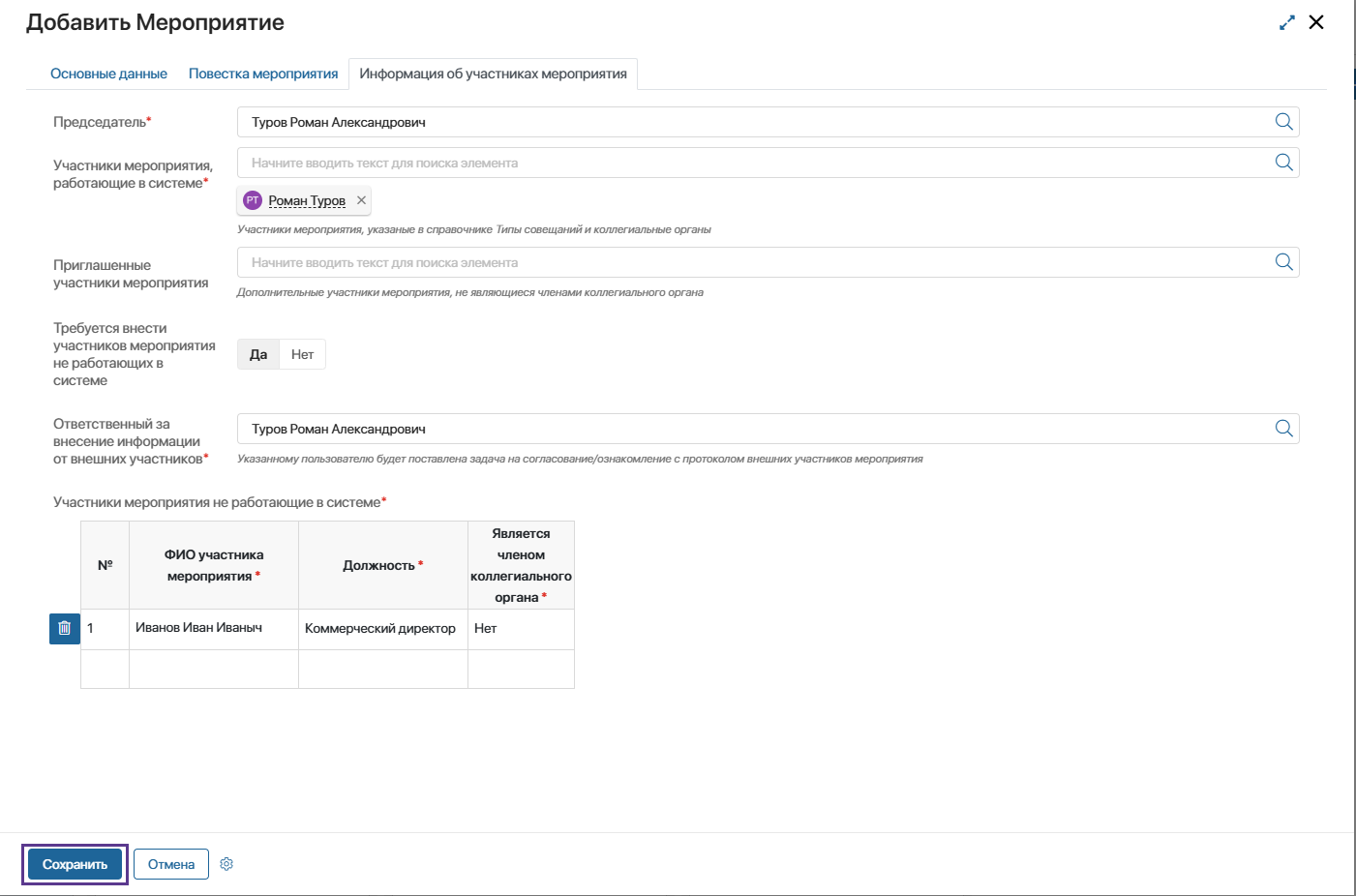
Task: Click empty ФИО cell in new row
Action: 213,669
